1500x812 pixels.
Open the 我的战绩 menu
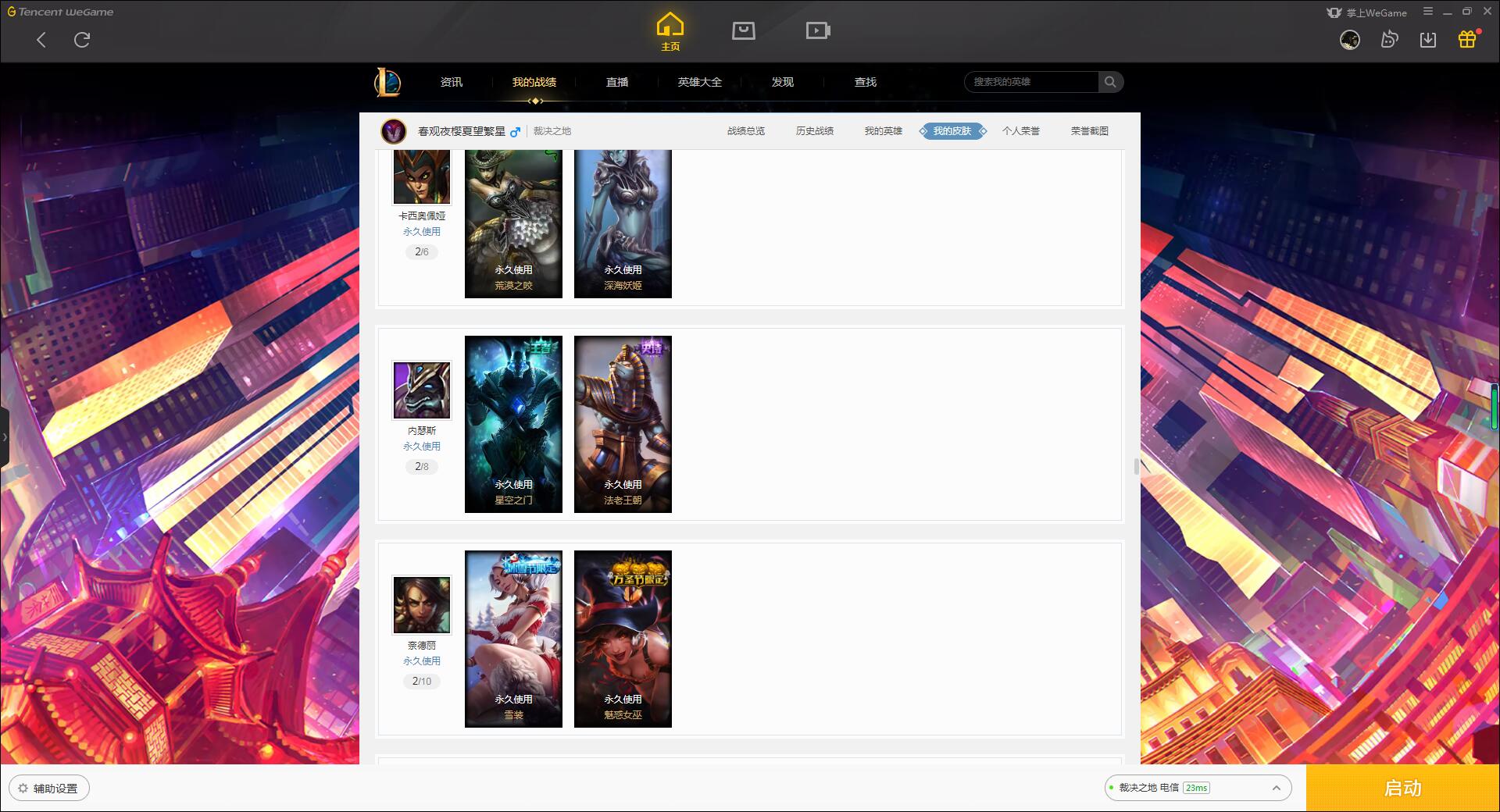point(534,82)
